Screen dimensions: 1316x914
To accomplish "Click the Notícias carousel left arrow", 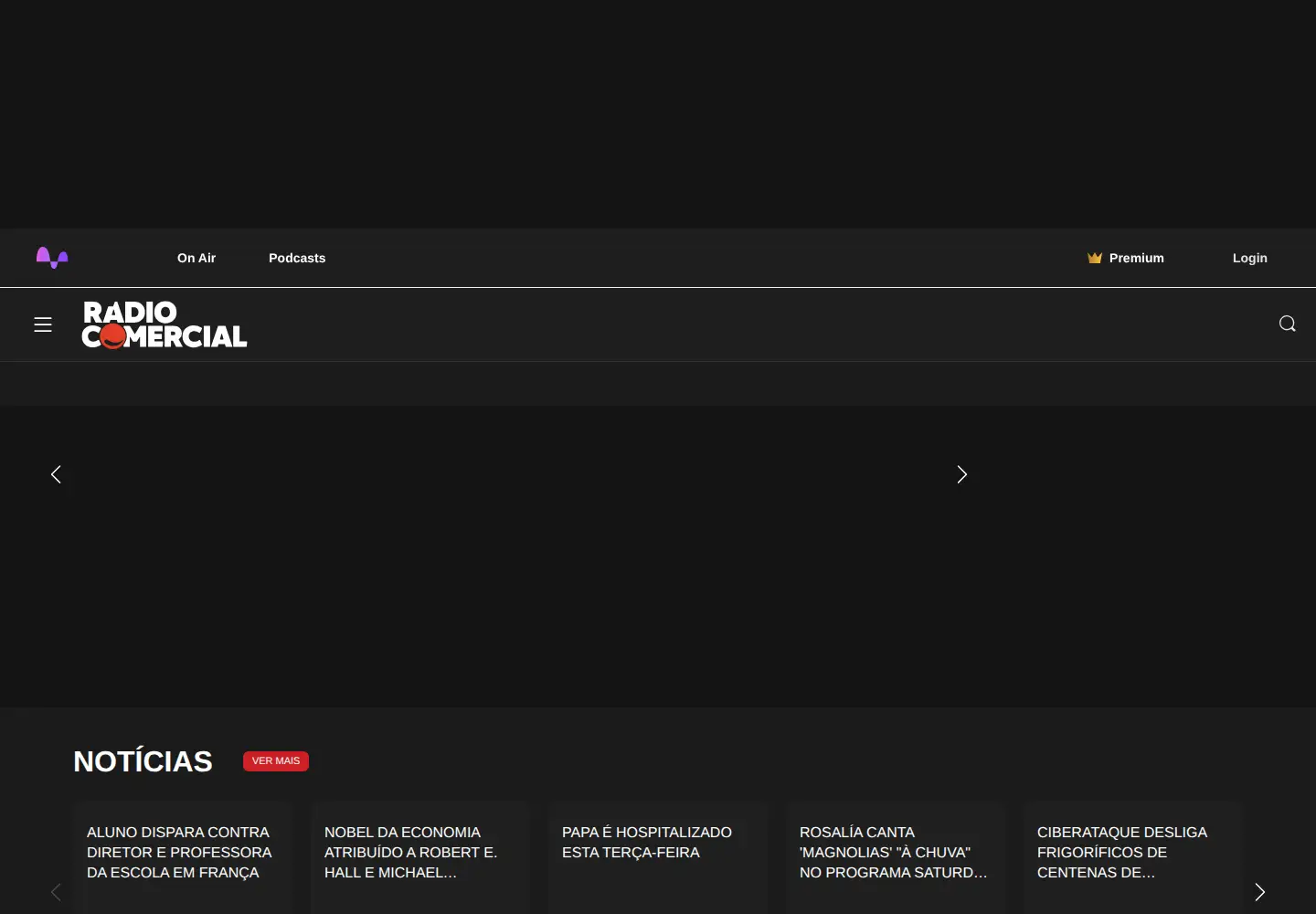I will click(56, 892).
